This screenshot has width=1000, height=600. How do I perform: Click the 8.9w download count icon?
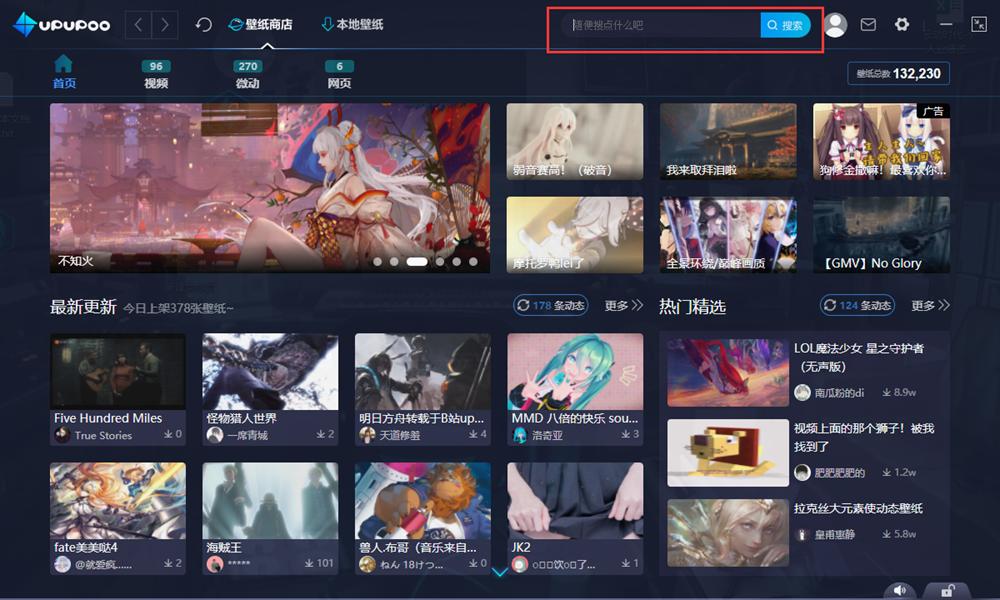(x=886, y=392)
